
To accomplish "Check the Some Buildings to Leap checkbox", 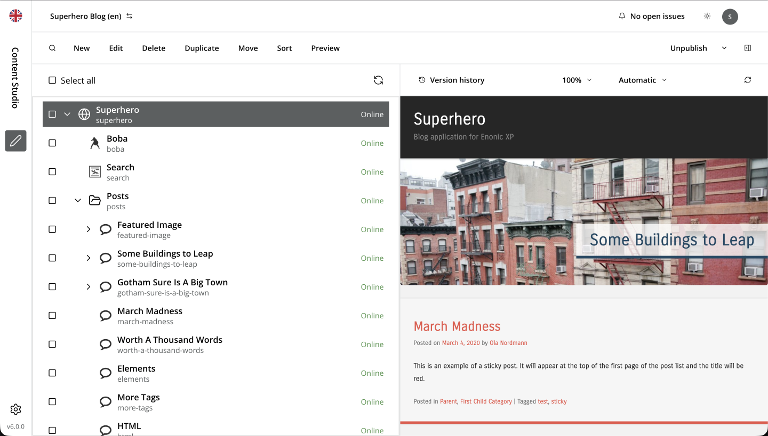I will pyautogui.click(x=52, y=258).
